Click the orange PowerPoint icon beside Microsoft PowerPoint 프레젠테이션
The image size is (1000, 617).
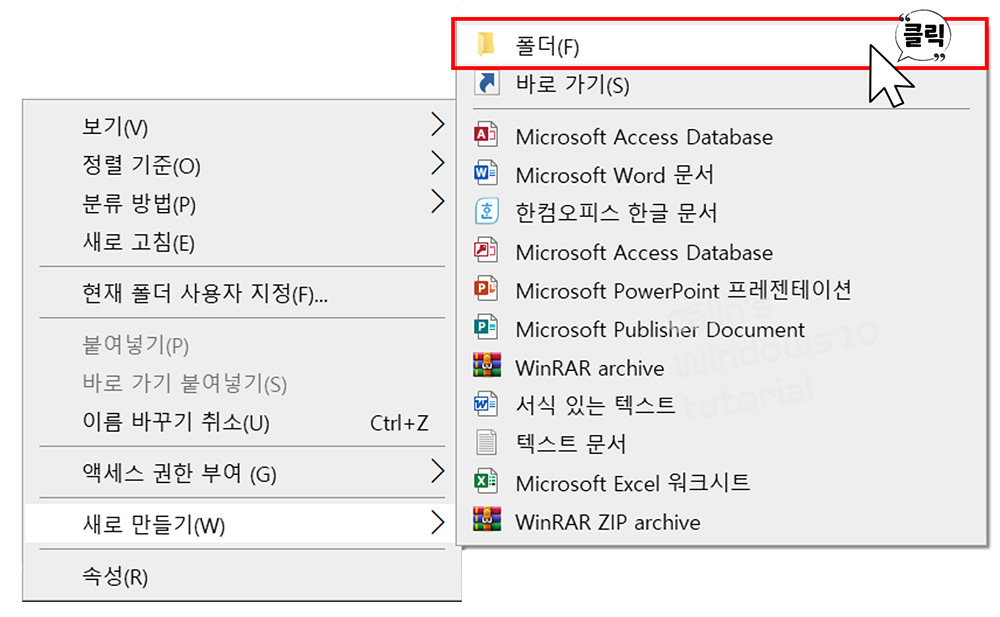pyautogui.click(x=486, y=289)
